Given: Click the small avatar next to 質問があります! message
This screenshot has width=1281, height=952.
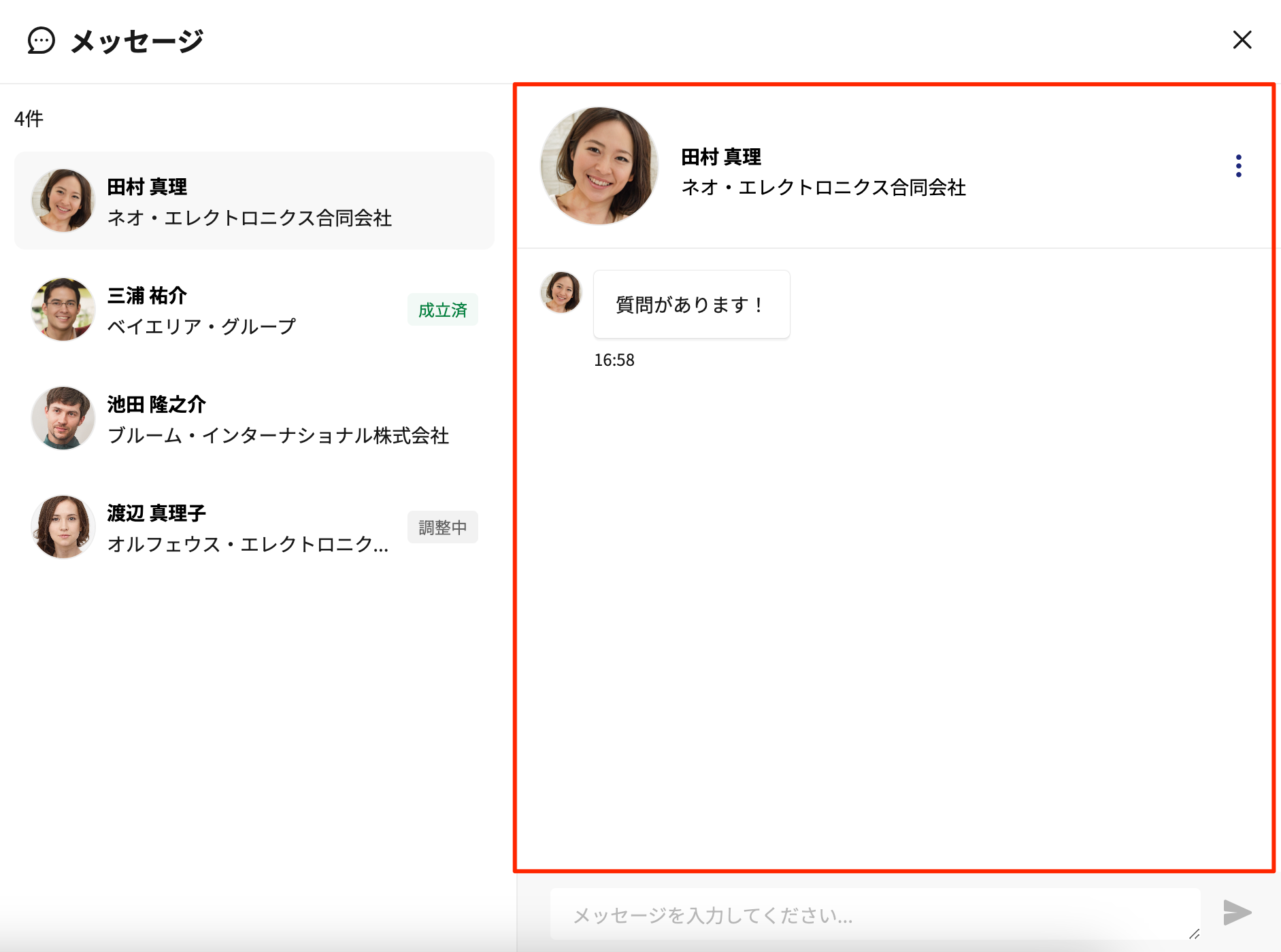Looking at the screenshot, I should [561, 292].
